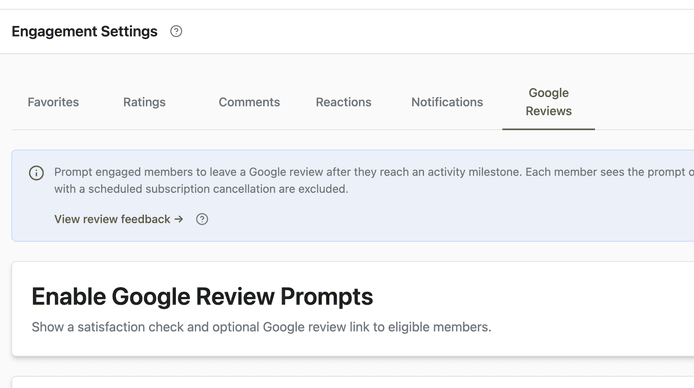
Task: Follow the View review feedback link
Action: click(119, 219)
